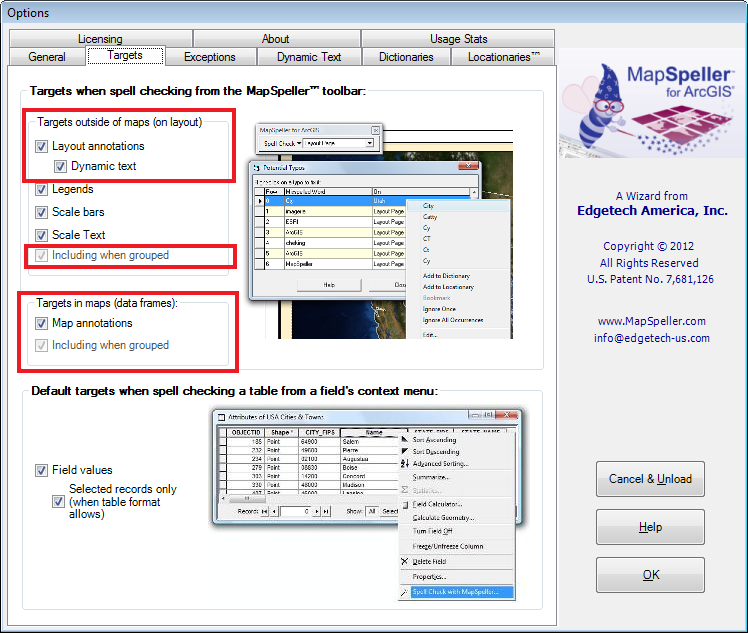Screen dimensions: 748x633
Task: Toggle the Field values checkbox
Action: pos(42,470)
